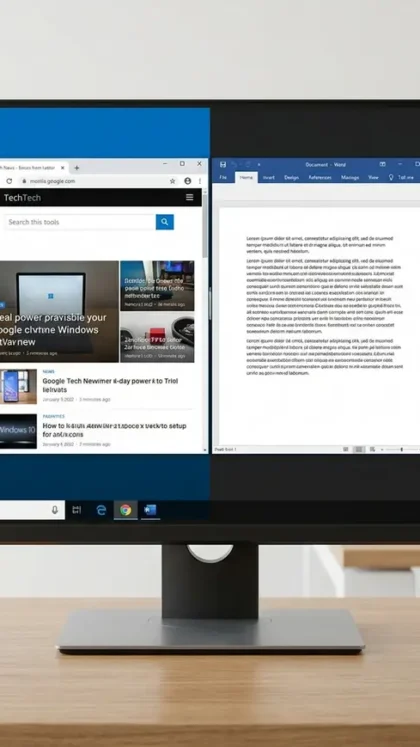Image resolution: width=420 pixels, height=747 pixels.
Task: Click the Chrome page's vertical scrollbar thumb
Action: [x=205, y=226]
